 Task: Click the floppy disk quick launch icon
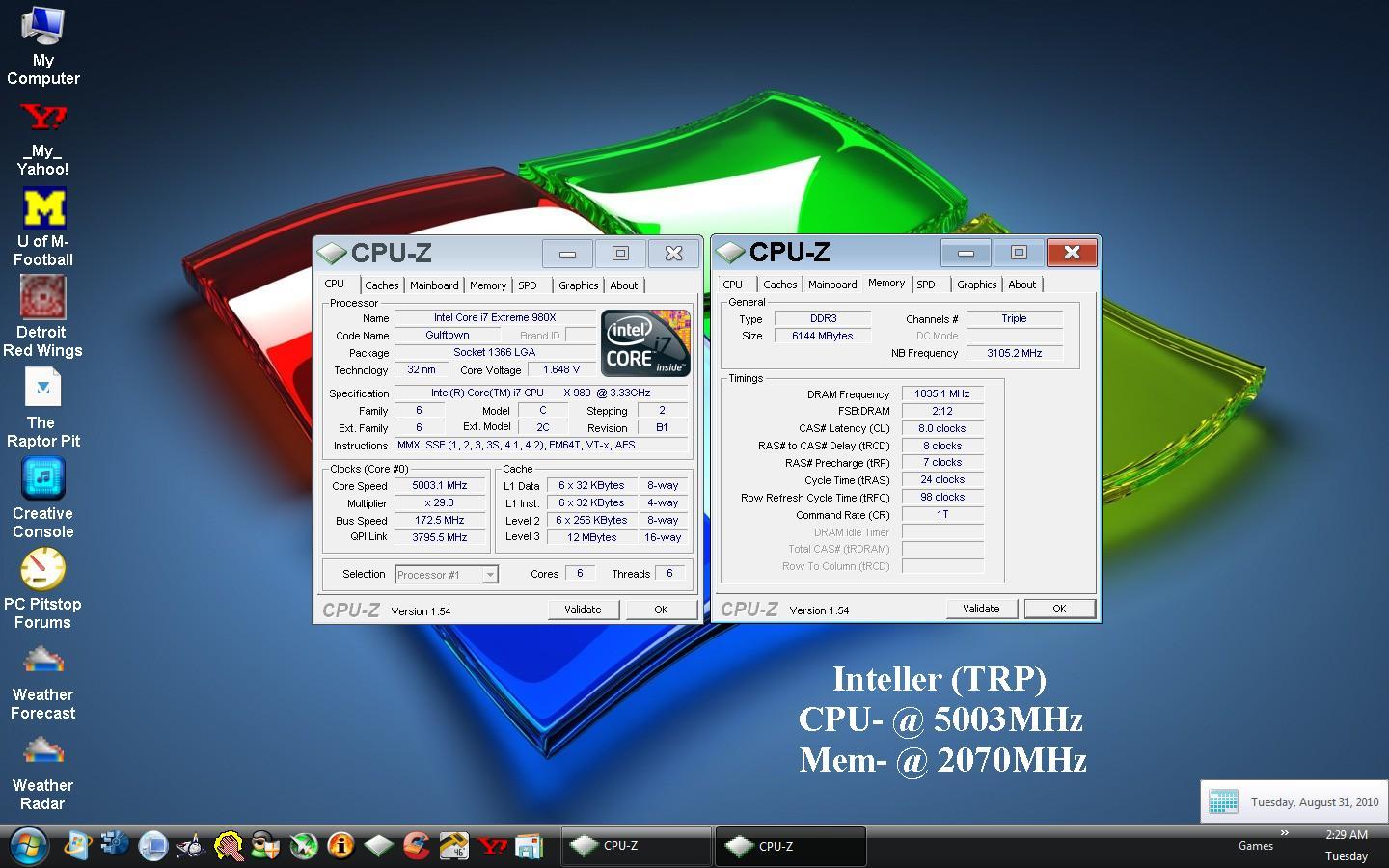[530, 846]
